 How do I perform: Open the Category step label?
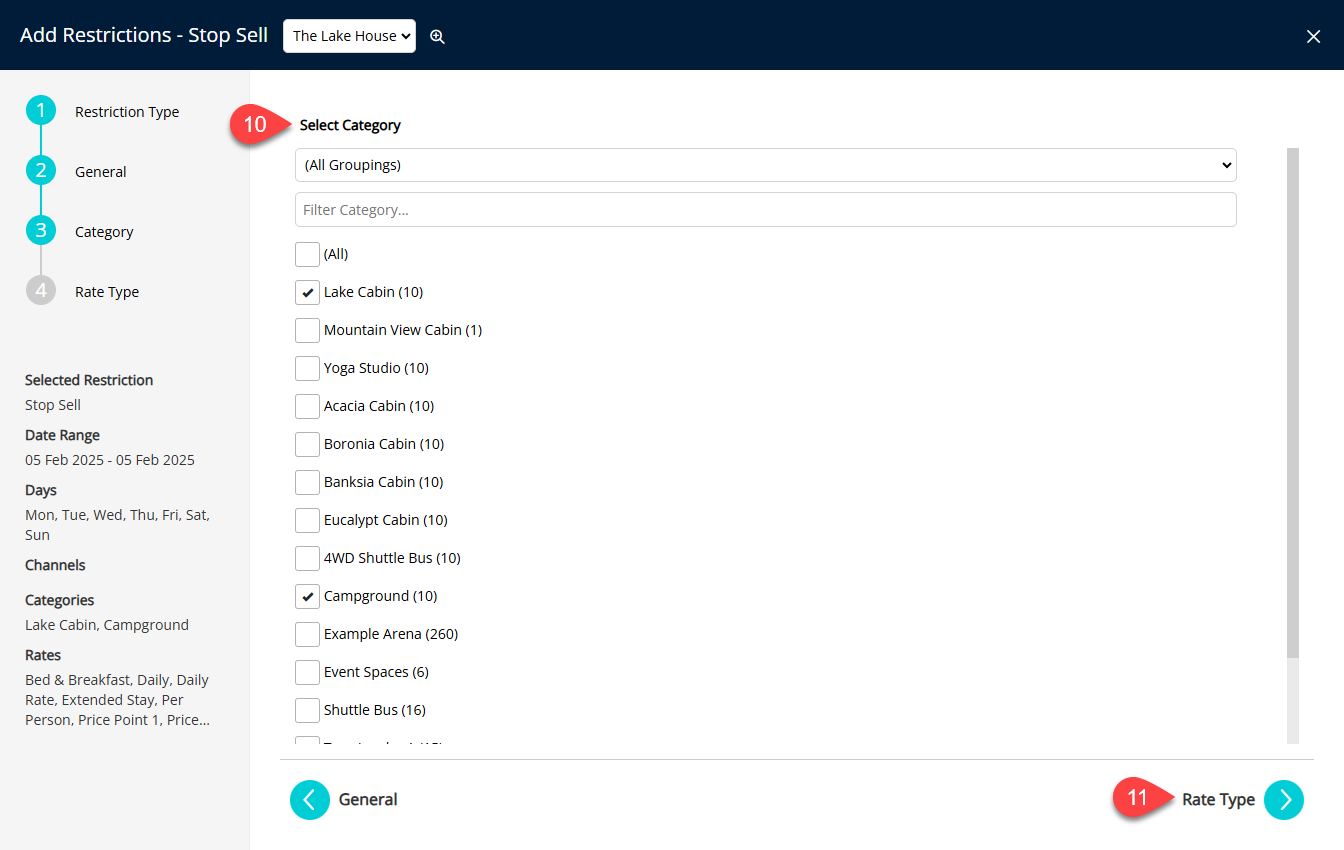pyautogui.click(x=104, y=232)
